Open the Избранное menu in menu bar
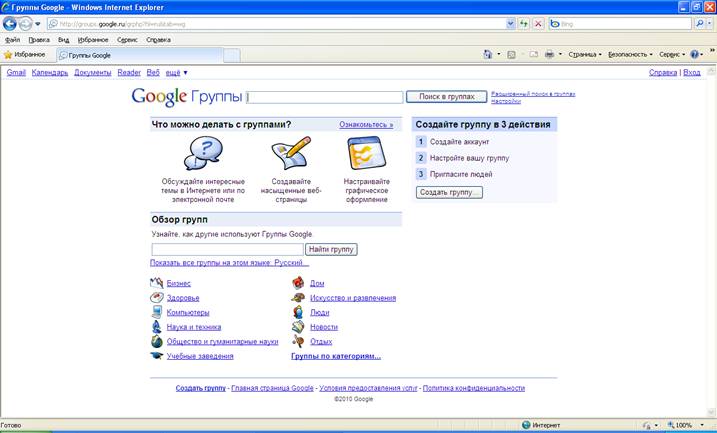717x433 pixels. 93,40
